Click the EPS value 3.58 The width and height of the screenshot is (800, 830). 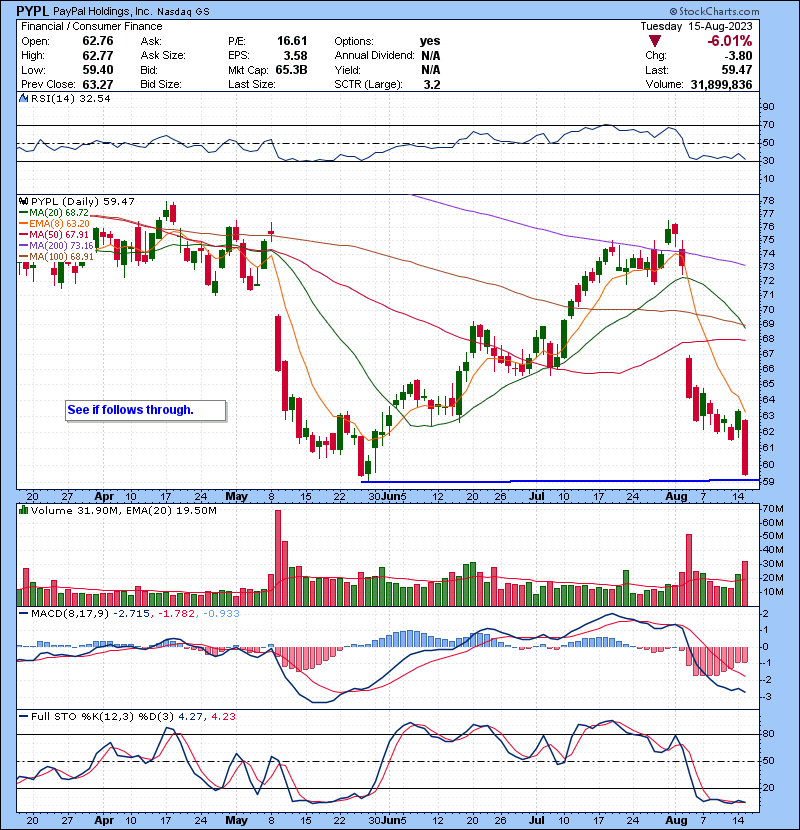295,55
